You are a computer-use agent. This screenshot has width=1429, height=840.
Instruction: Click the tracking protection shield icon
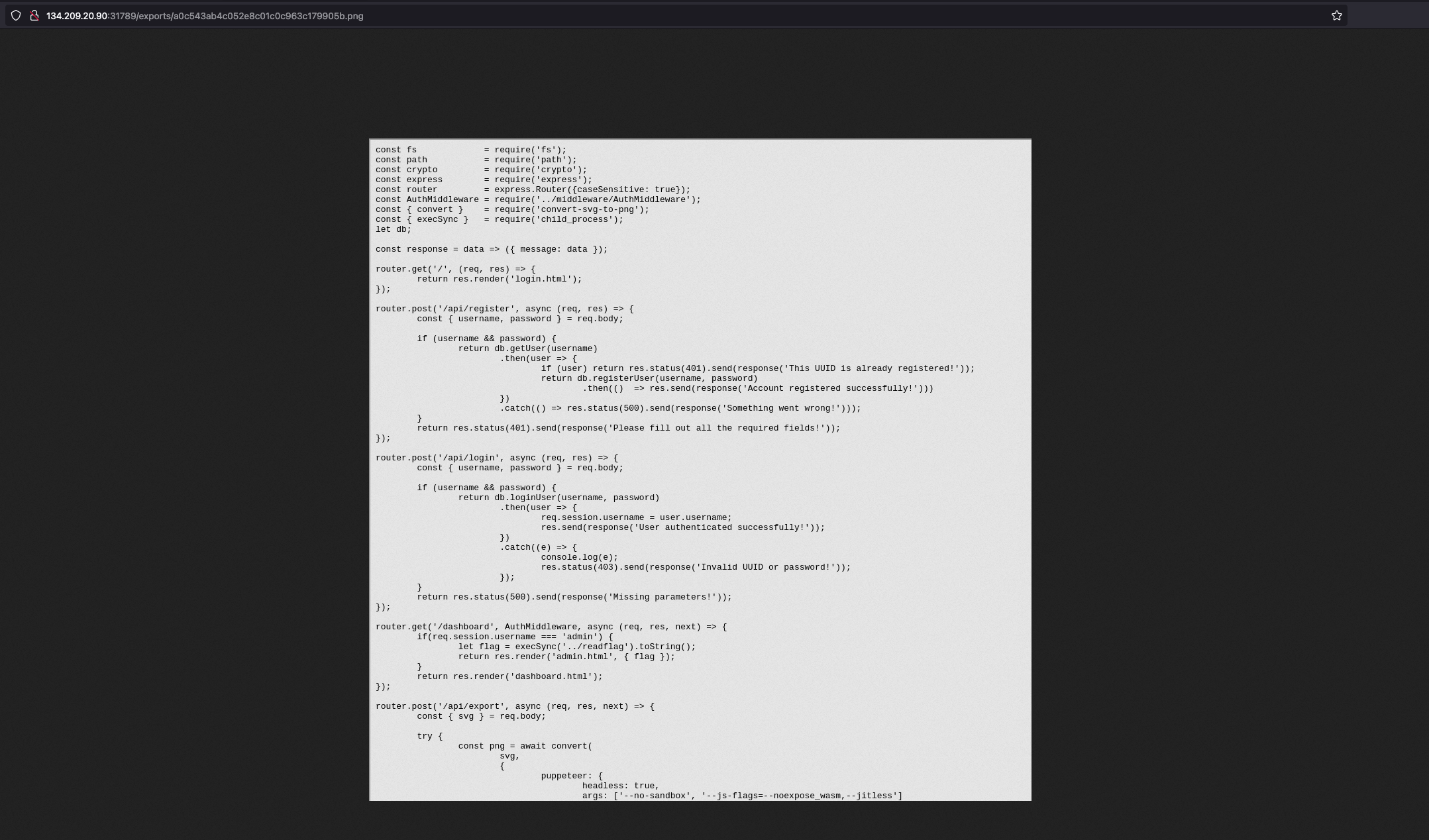(16, 15)
